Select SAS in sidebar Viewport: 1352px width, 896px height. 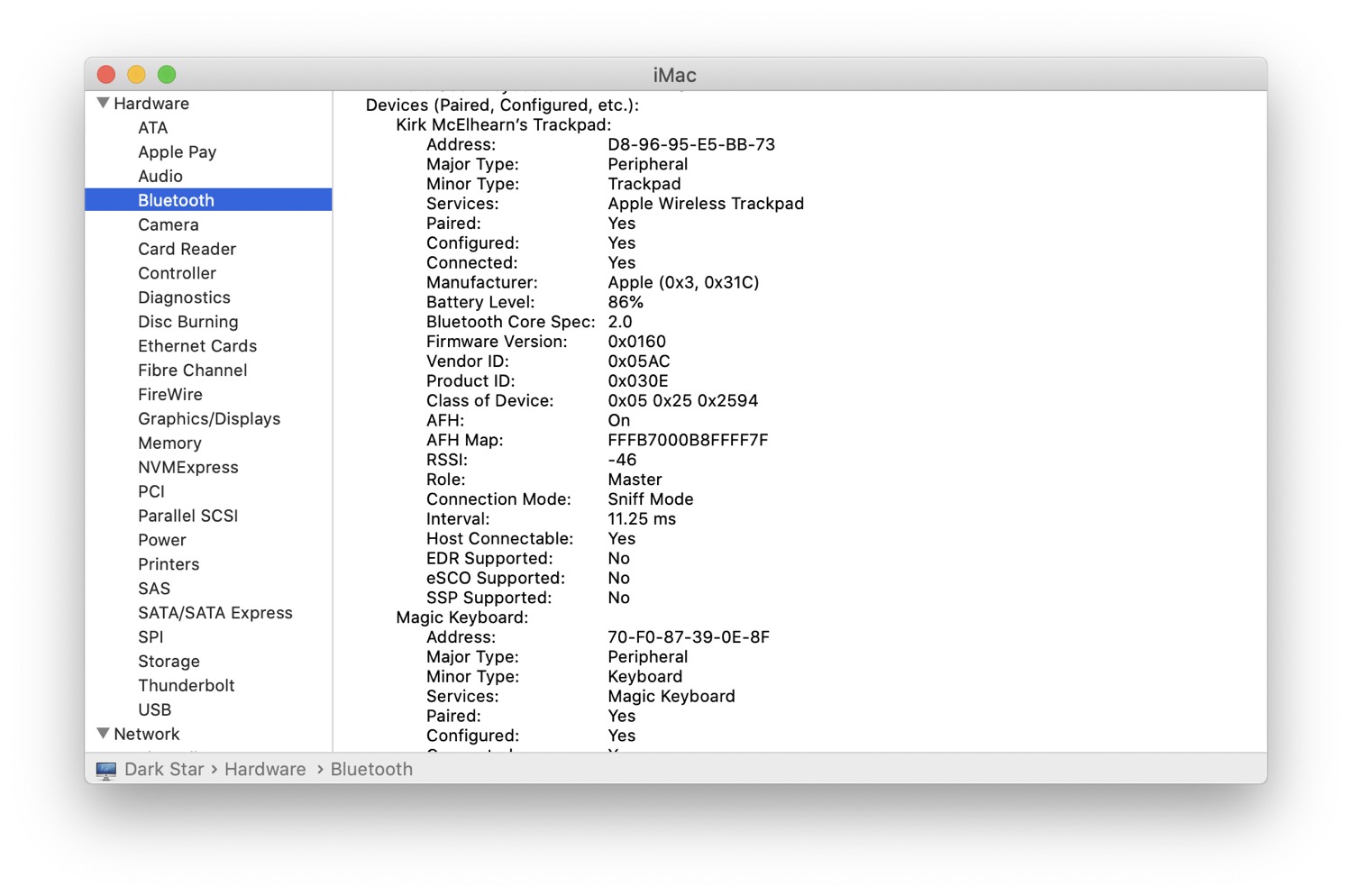tap(154, 590)
